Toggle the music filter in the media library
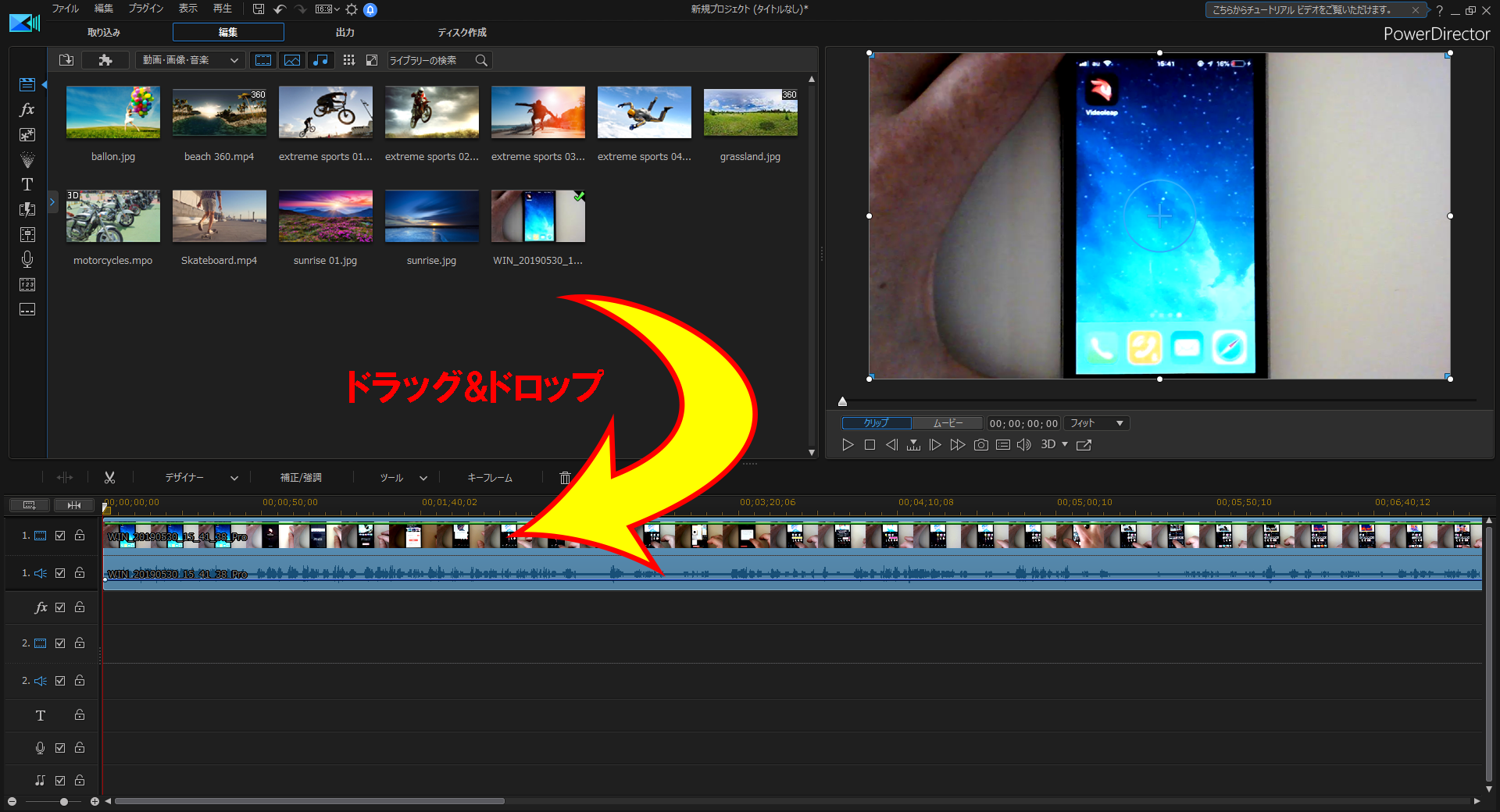Viewport: 1500px width, 812px height. pyautogui.click(x=320, y=60)
